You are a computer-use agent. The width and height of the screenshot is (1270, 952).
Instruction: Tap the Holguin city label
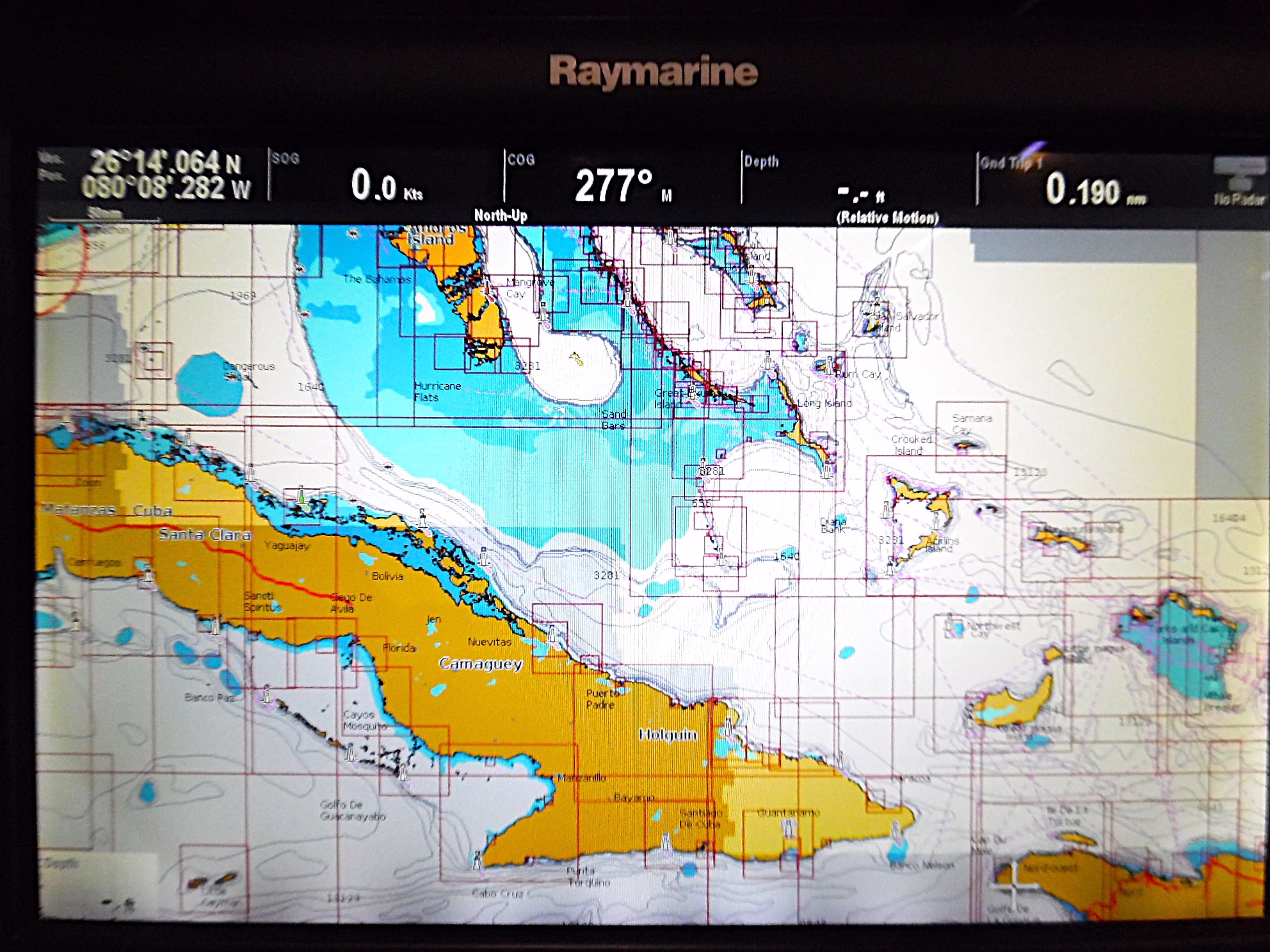pos(668,734)
